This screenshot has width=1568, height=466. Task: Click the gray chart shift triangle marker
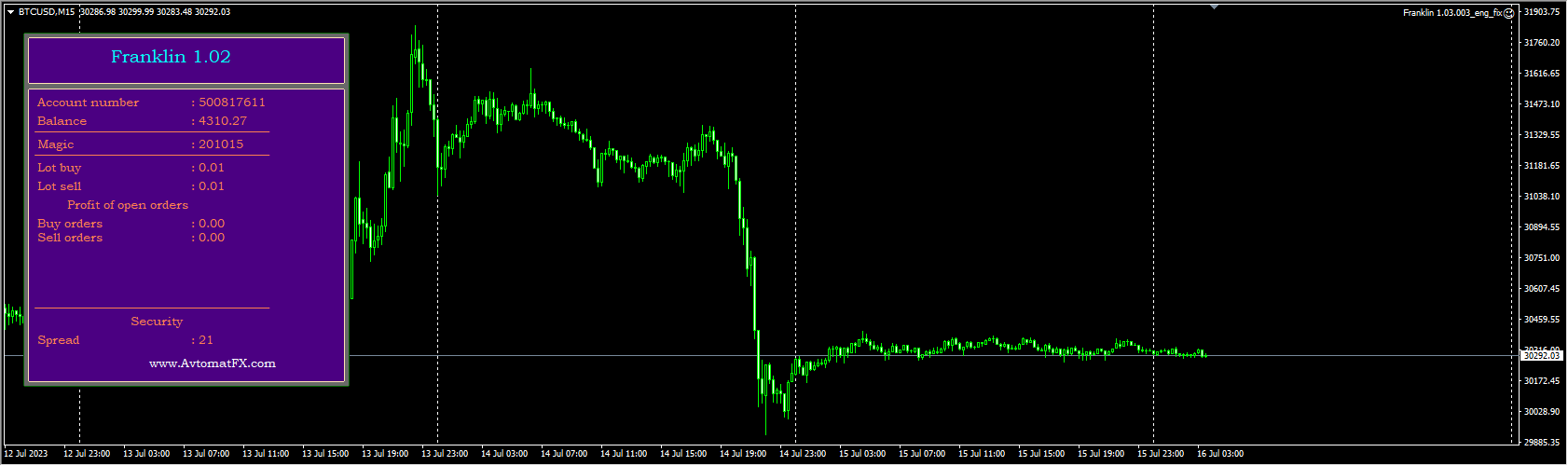pos(1214,7)
